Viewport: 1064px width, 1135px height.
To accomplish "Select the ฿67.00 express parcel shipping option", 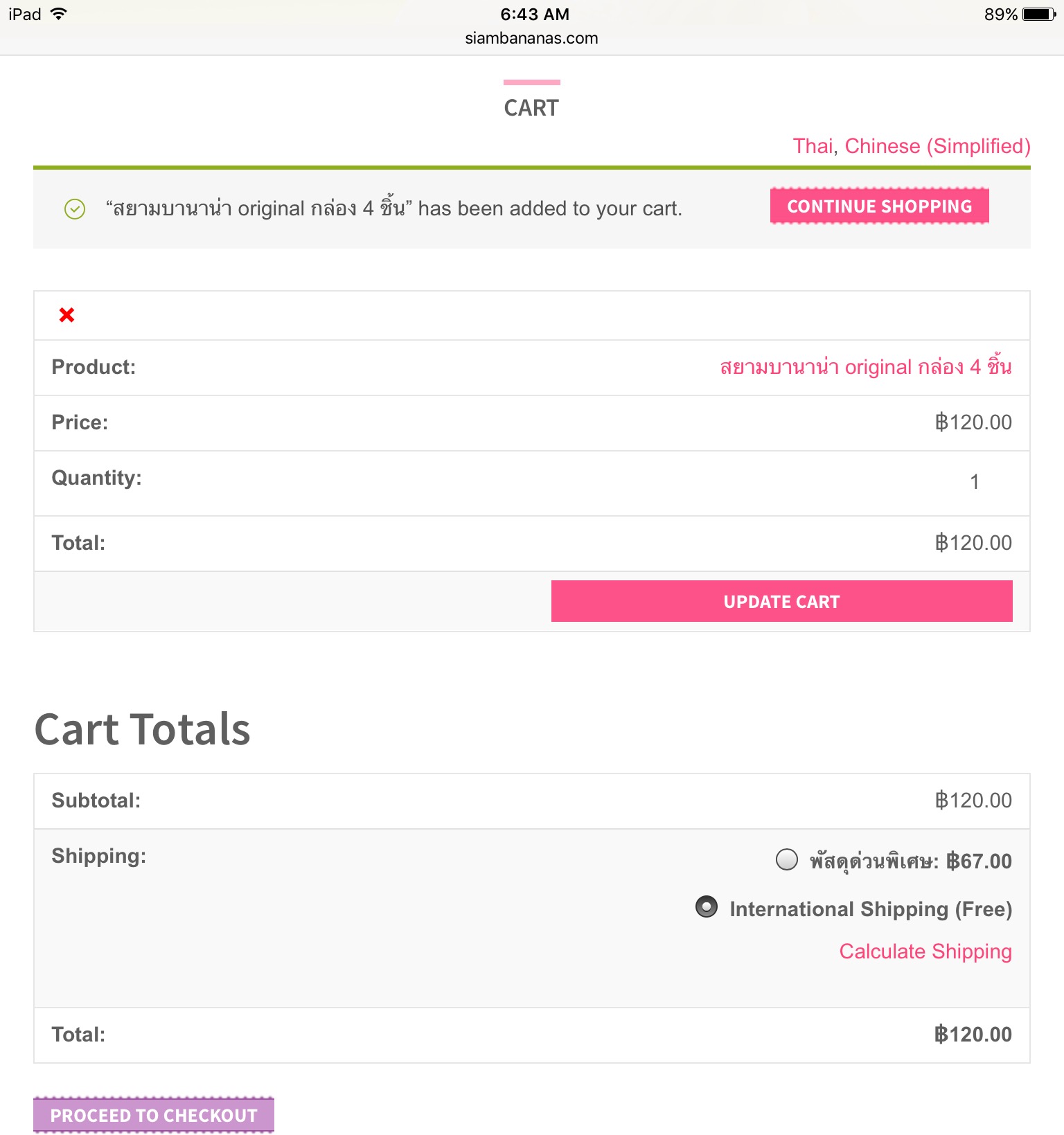I will 787,859.
